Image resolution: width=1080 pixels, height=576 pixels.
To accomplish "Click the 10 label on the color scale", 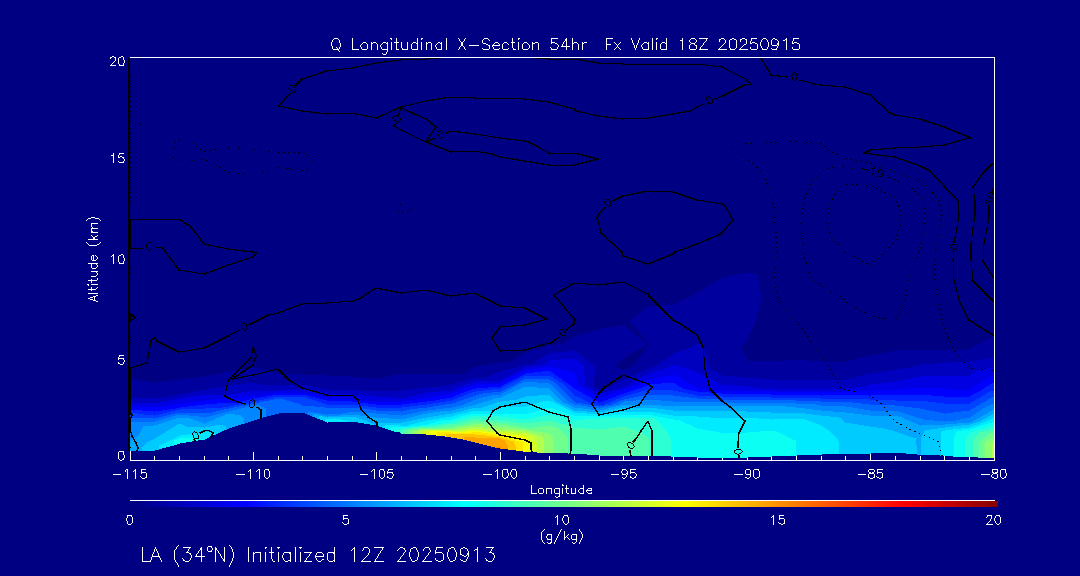I will coord(561,520).
